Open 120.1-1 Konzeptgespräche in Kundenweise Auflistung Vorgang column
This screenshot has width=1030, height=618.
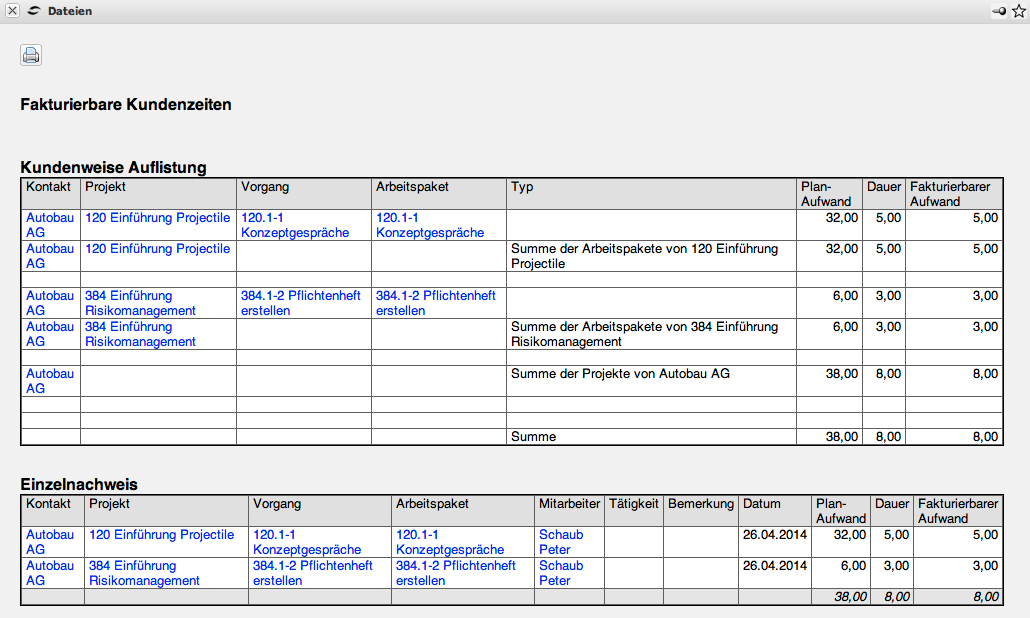point(295,225)
